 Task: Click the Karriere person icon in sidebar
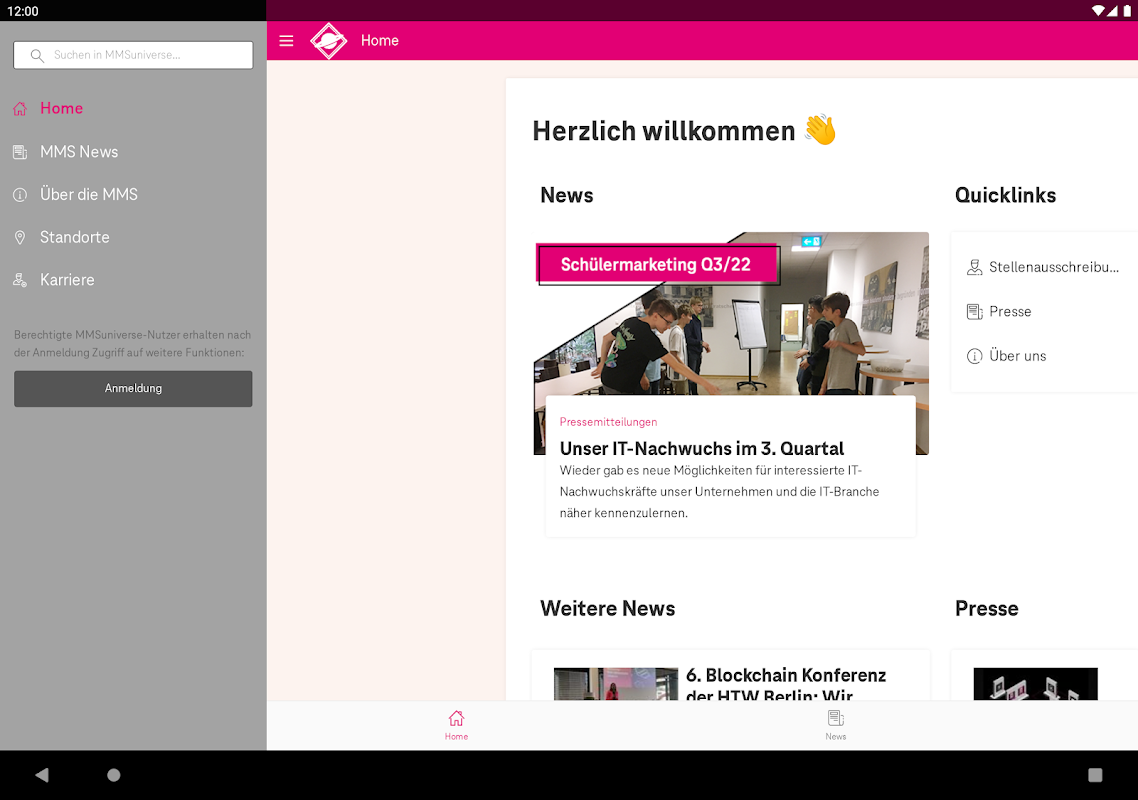[x=20, y=280]
